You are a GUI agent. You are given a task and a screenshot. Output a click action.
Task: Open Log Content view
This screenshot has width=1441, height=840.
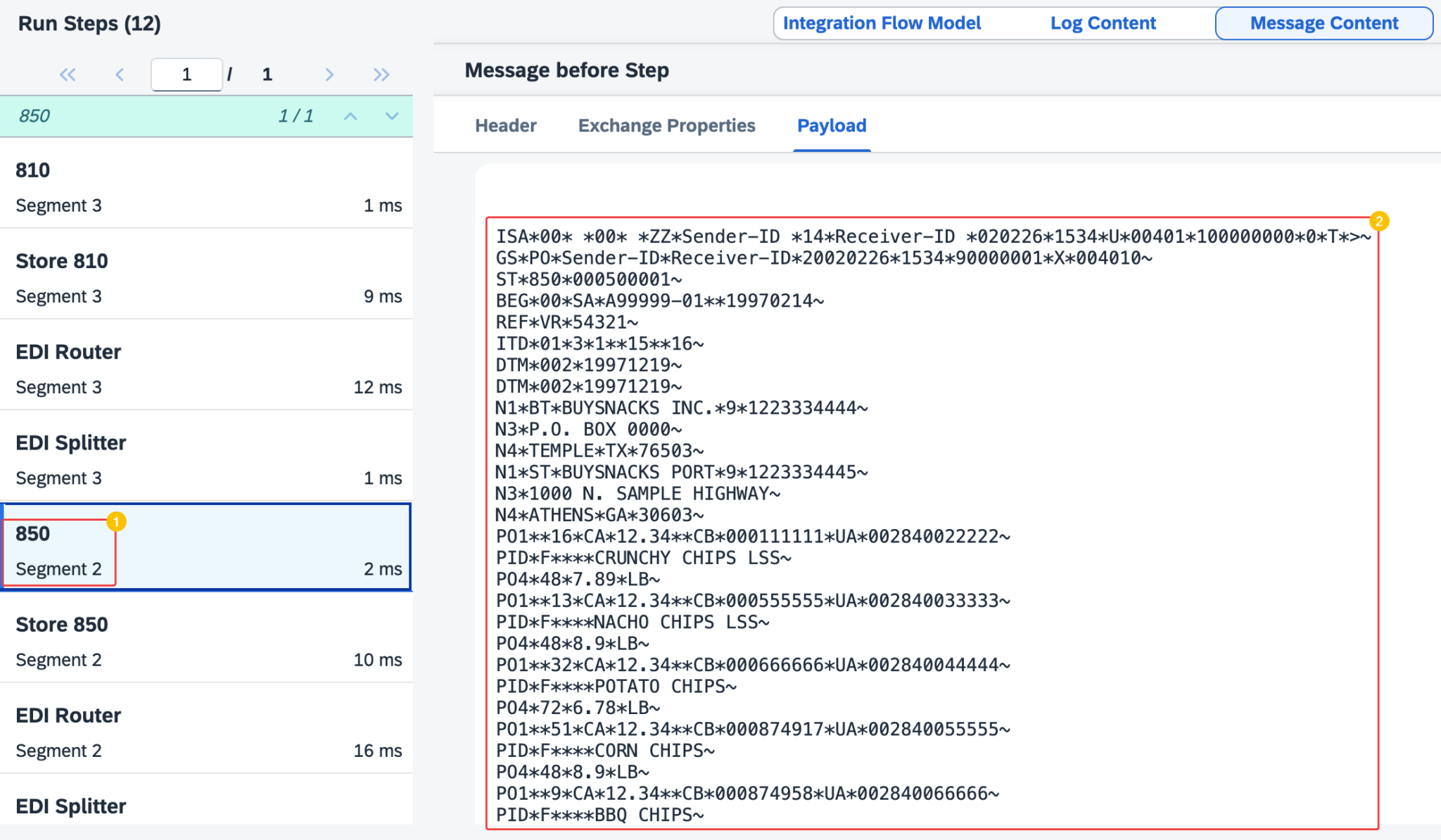[1103, 23]
